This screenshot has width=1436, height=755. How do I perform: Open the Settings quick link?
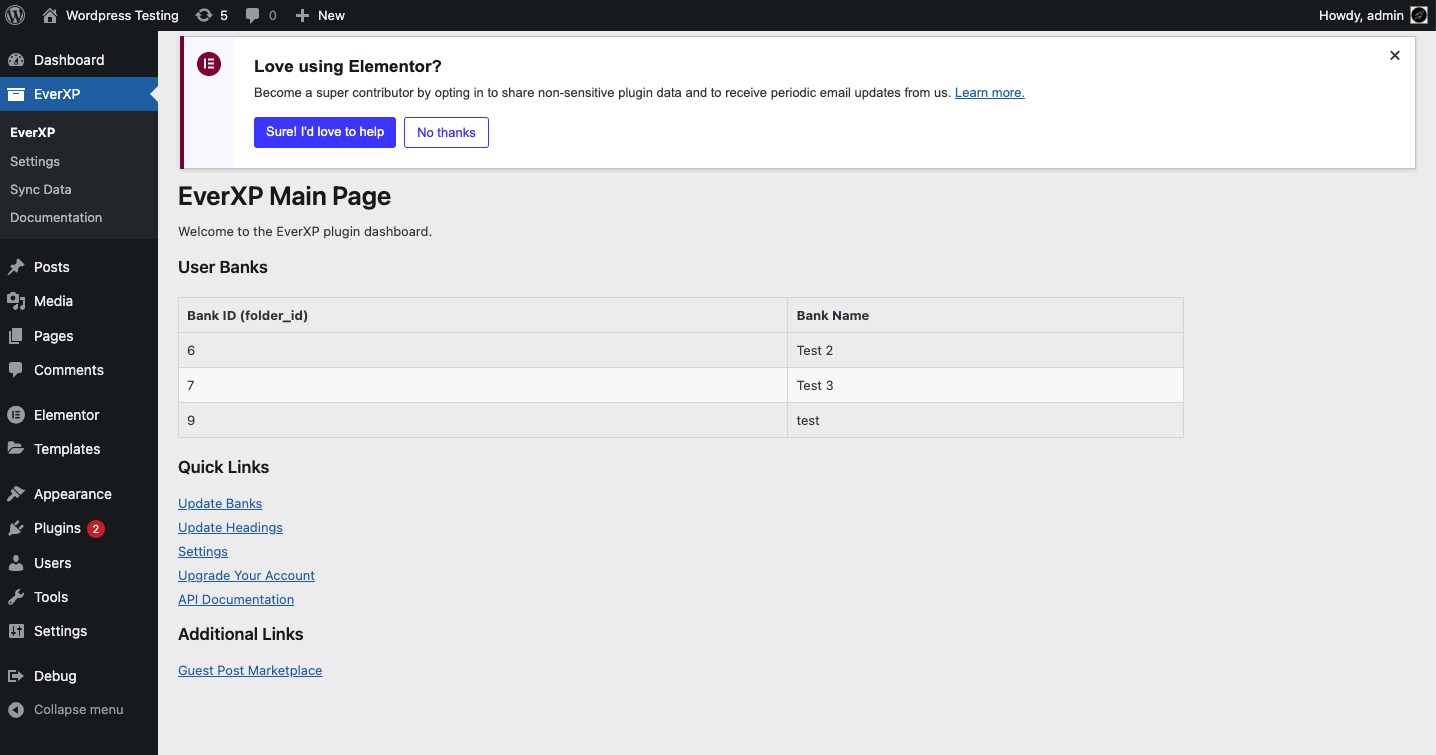203,551
